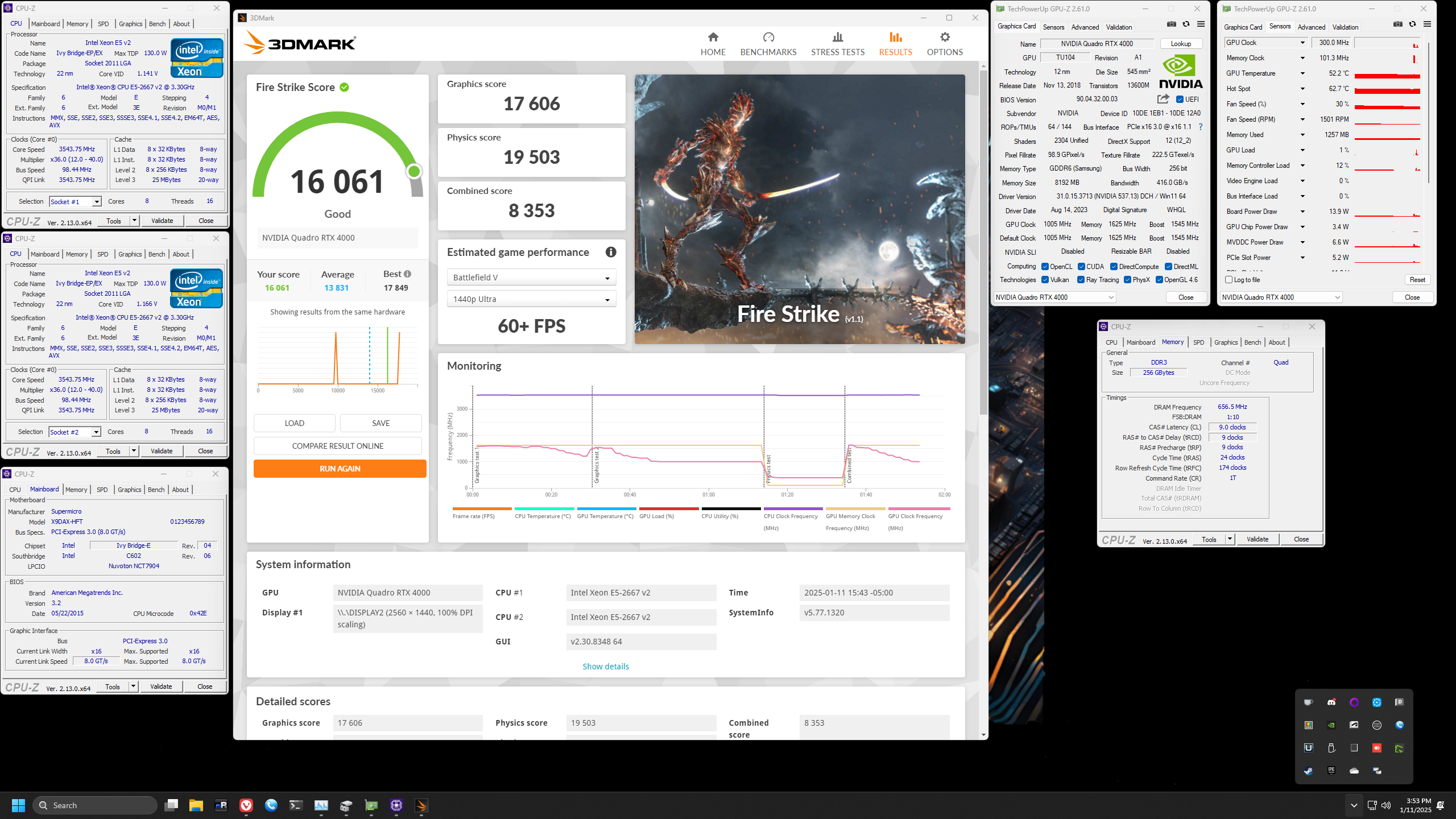
Task: Click the CPU Clock Frequency legend swatch
Action: (793, 508)
